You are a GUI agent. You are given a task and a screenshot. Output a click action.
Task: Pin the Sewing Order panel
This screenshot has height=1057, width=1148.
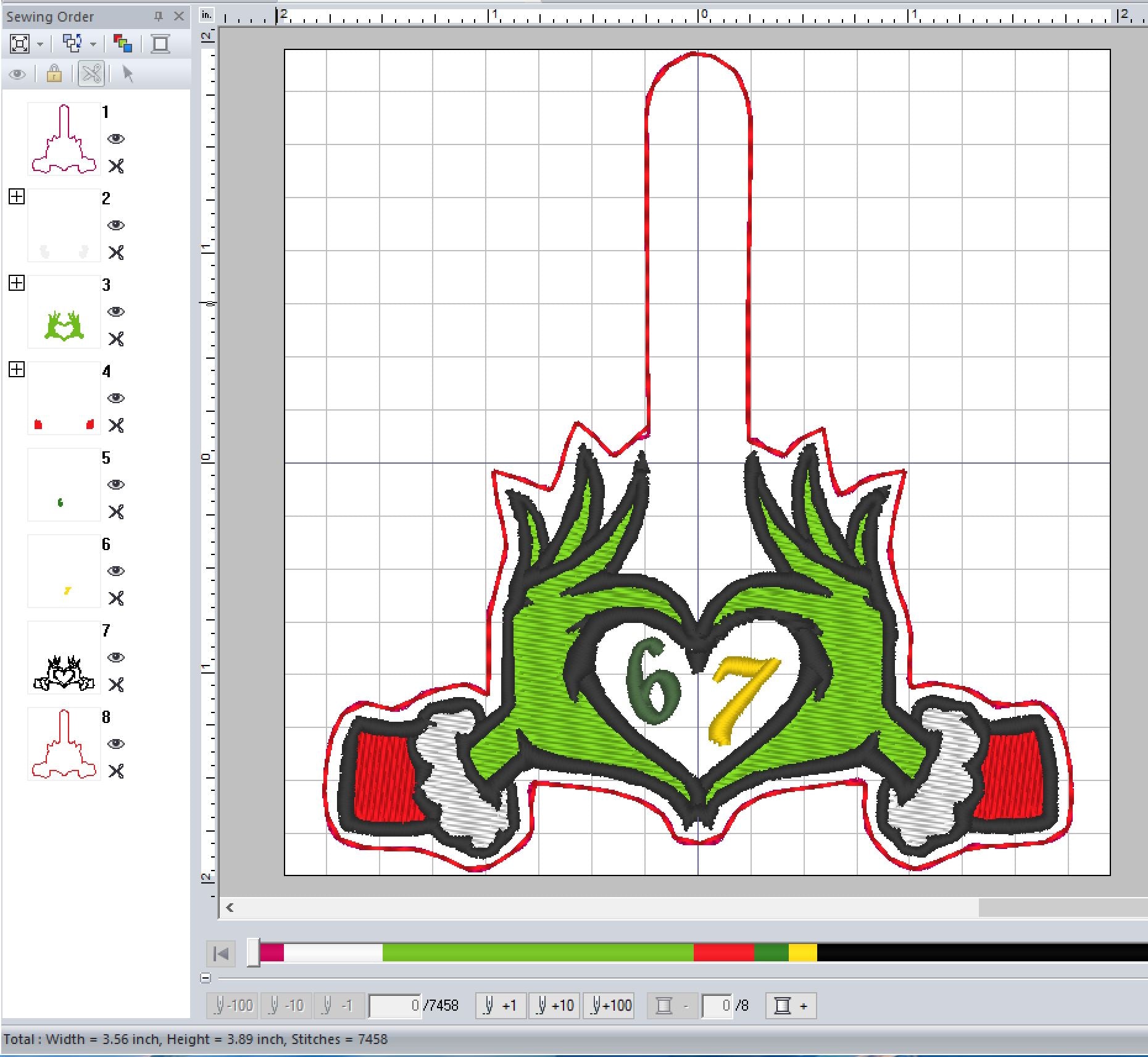pos(159,17)
